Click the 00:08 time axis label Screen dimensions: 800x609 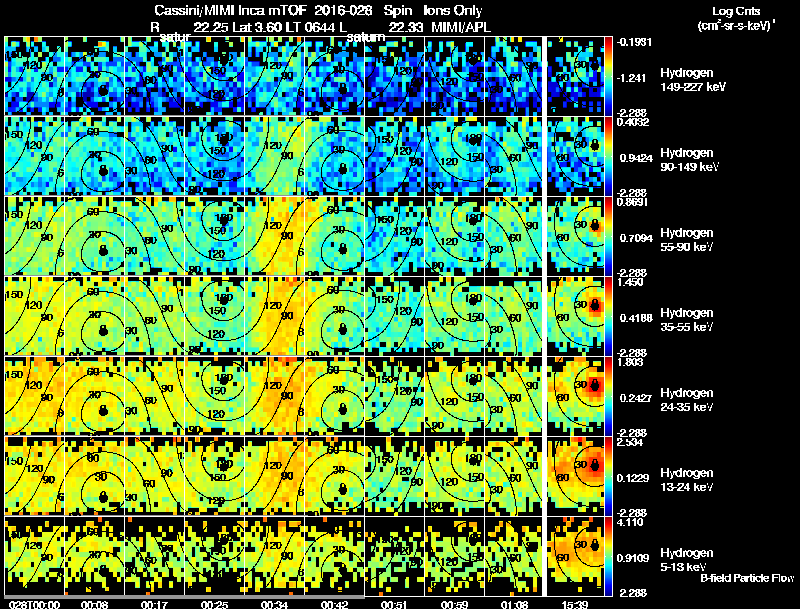click(94, 604)
